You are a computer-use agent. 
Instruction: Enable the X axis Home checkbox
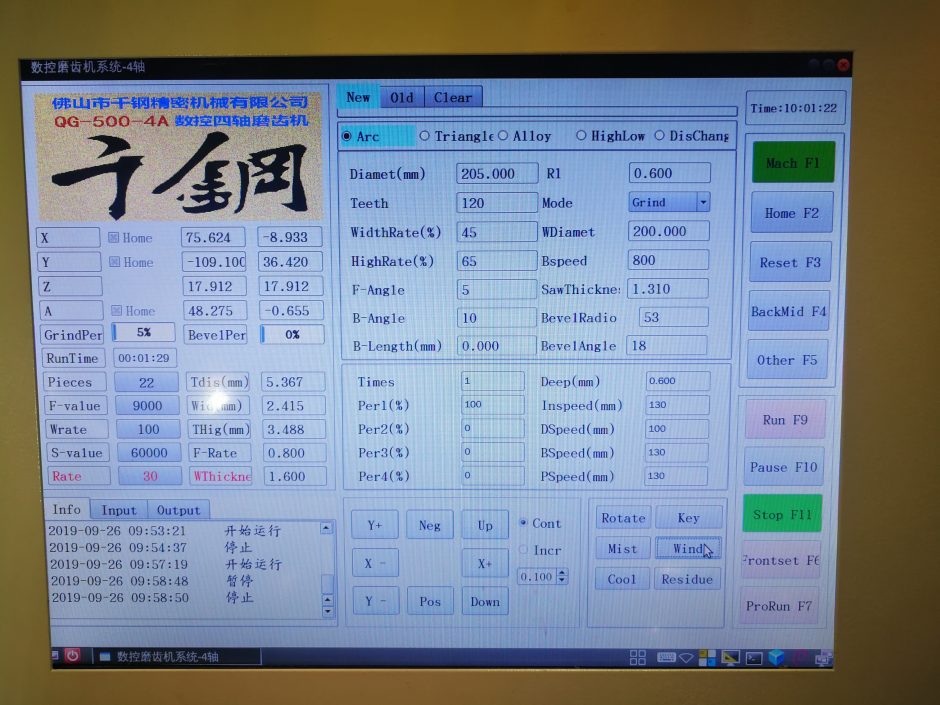(114, 238)
